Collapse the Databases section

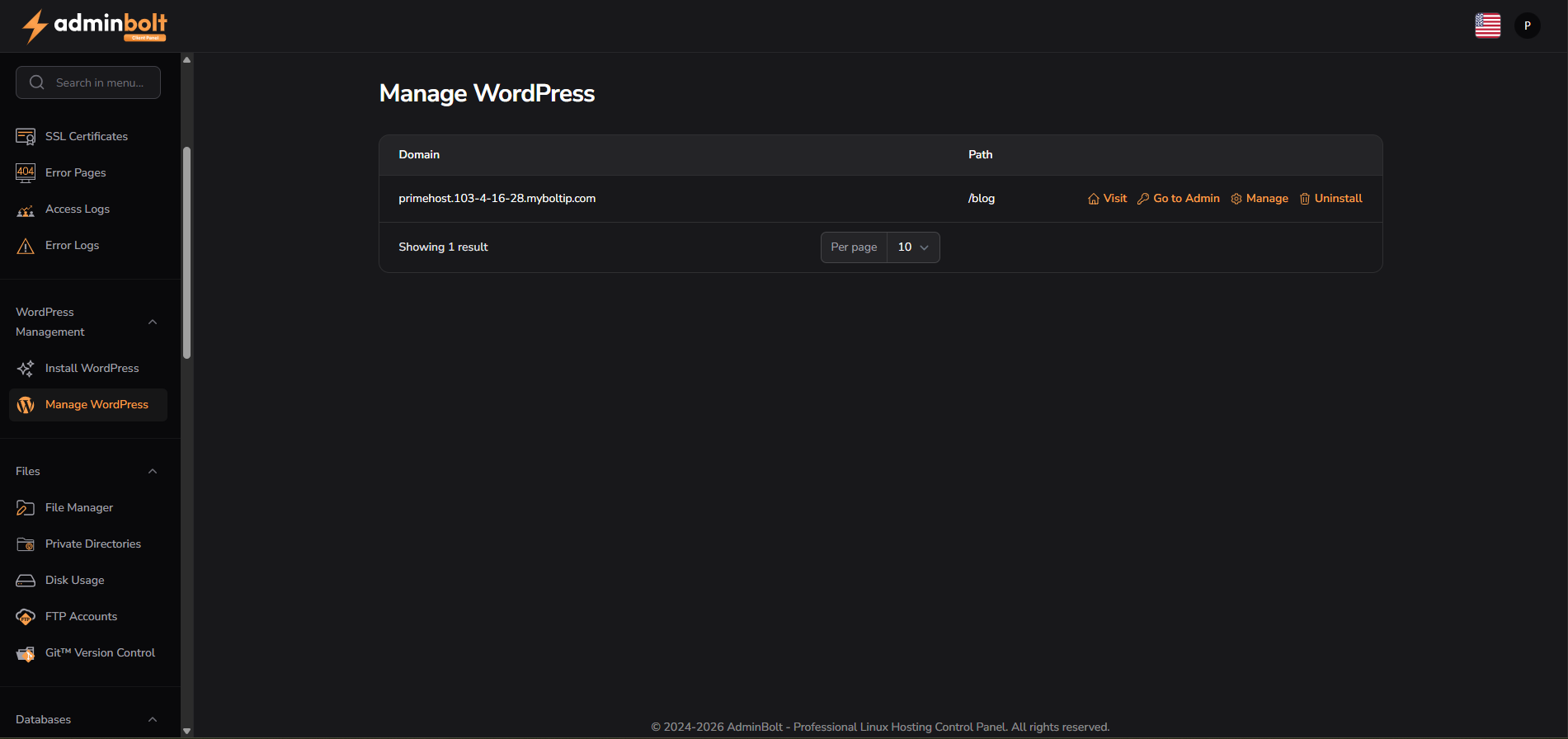153,719
